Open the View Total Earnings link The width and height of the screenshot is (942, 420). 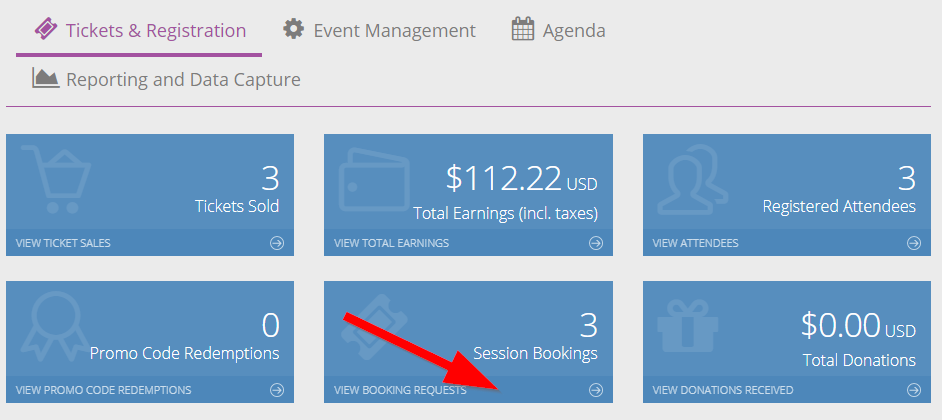coord(391,243)
